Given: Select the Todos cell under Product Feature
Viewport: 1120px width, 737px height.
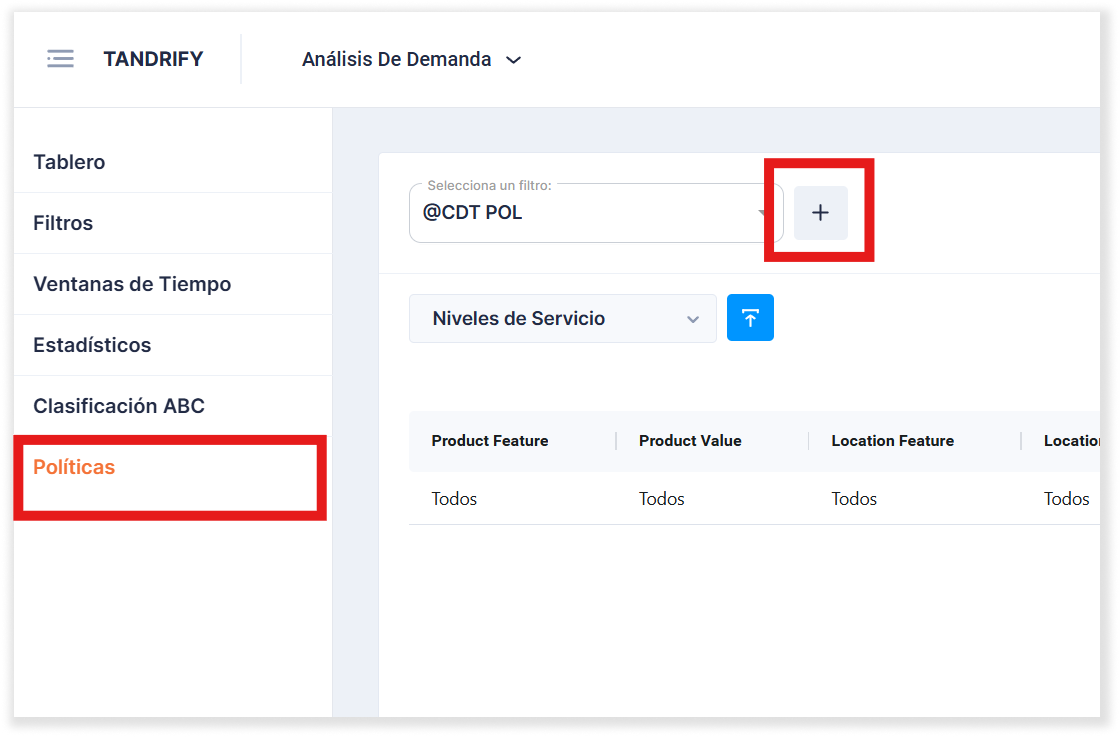Looking at the screenshot, I should [x=454, y=499].
